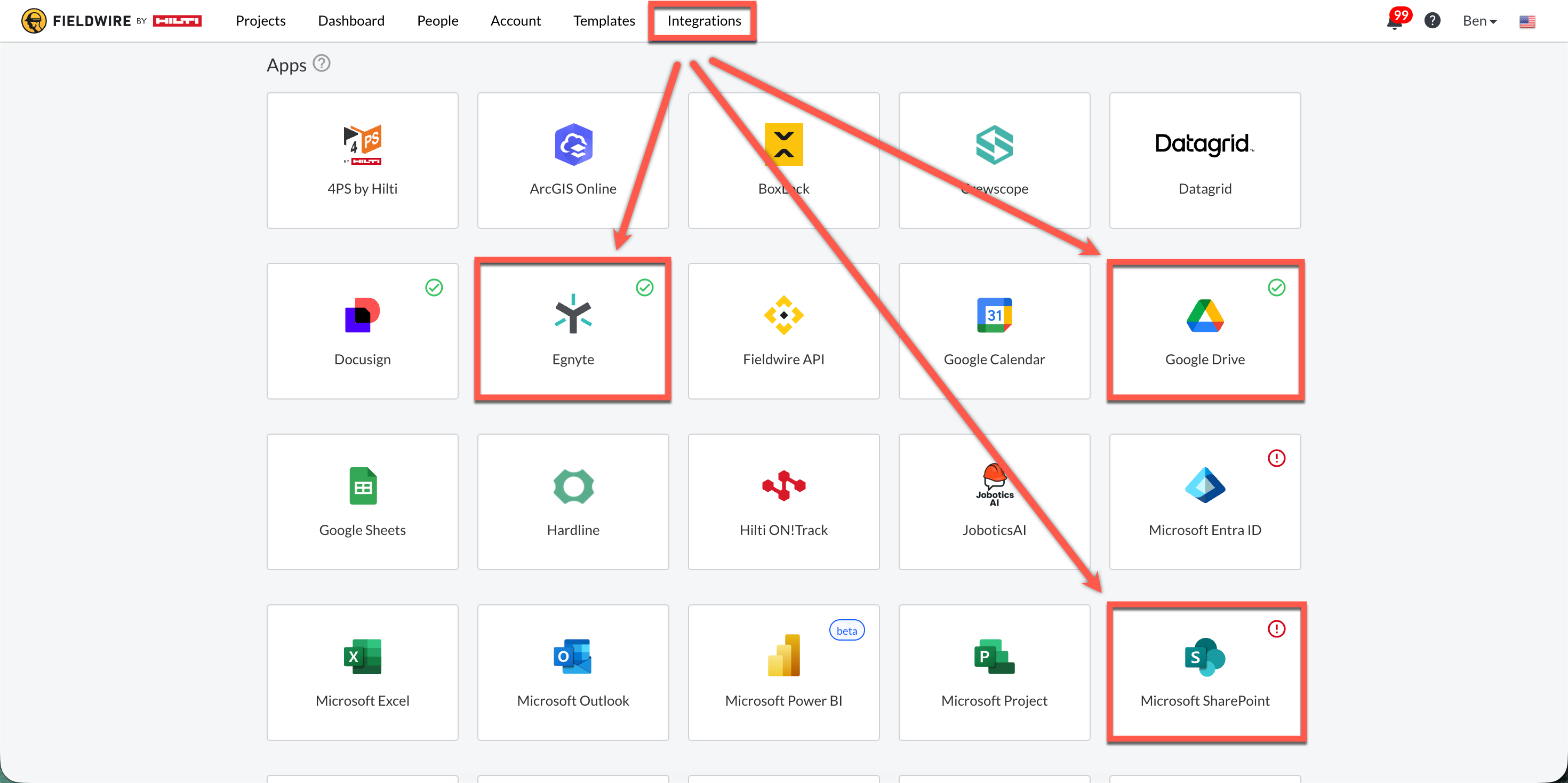The height and width of the screenshot is (783, 1568).
Task: Click the notifications bell icon
Action: [1394, 22]
